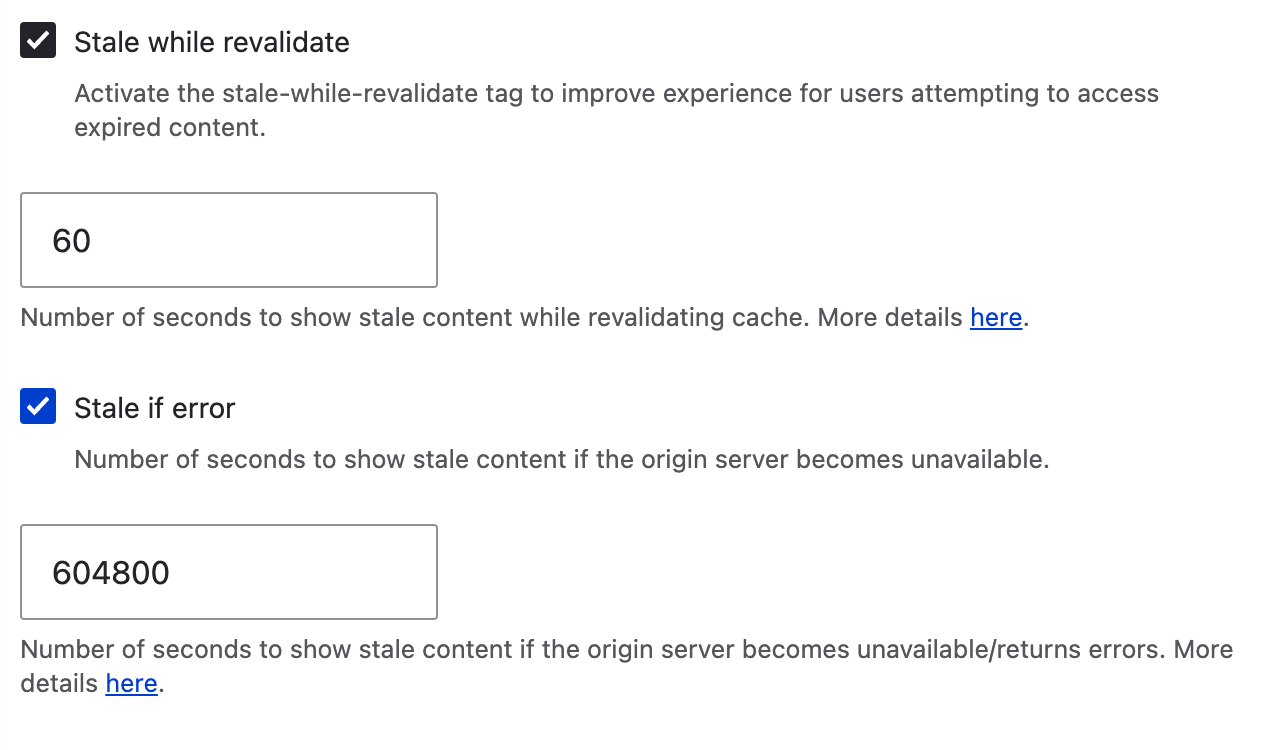Focus the seconds field showing 60
The height and width of the screenshot is (750, 1264).
[x=229, y=240]
